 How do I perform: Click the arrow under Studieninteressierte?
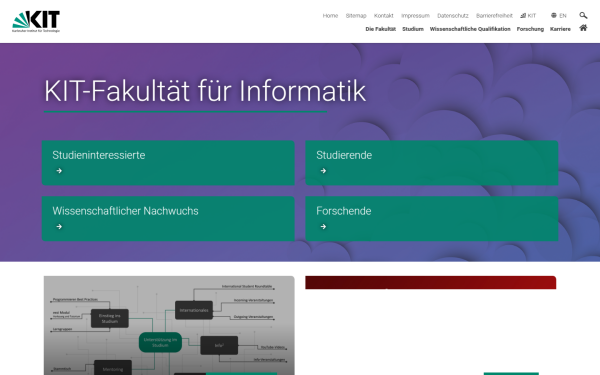tap(59, 171)
